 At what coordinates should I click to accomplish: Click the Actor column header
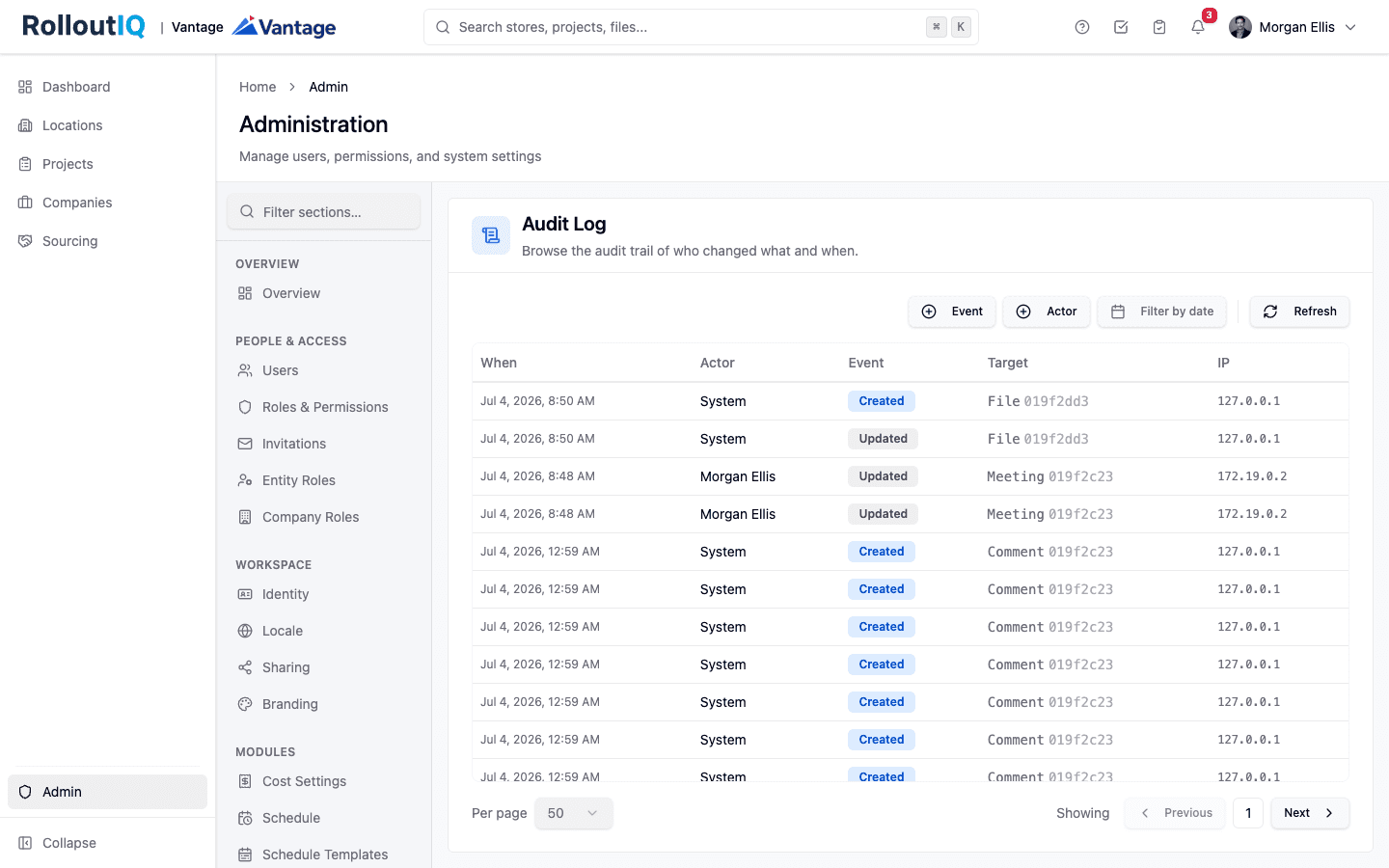point(718,363)
